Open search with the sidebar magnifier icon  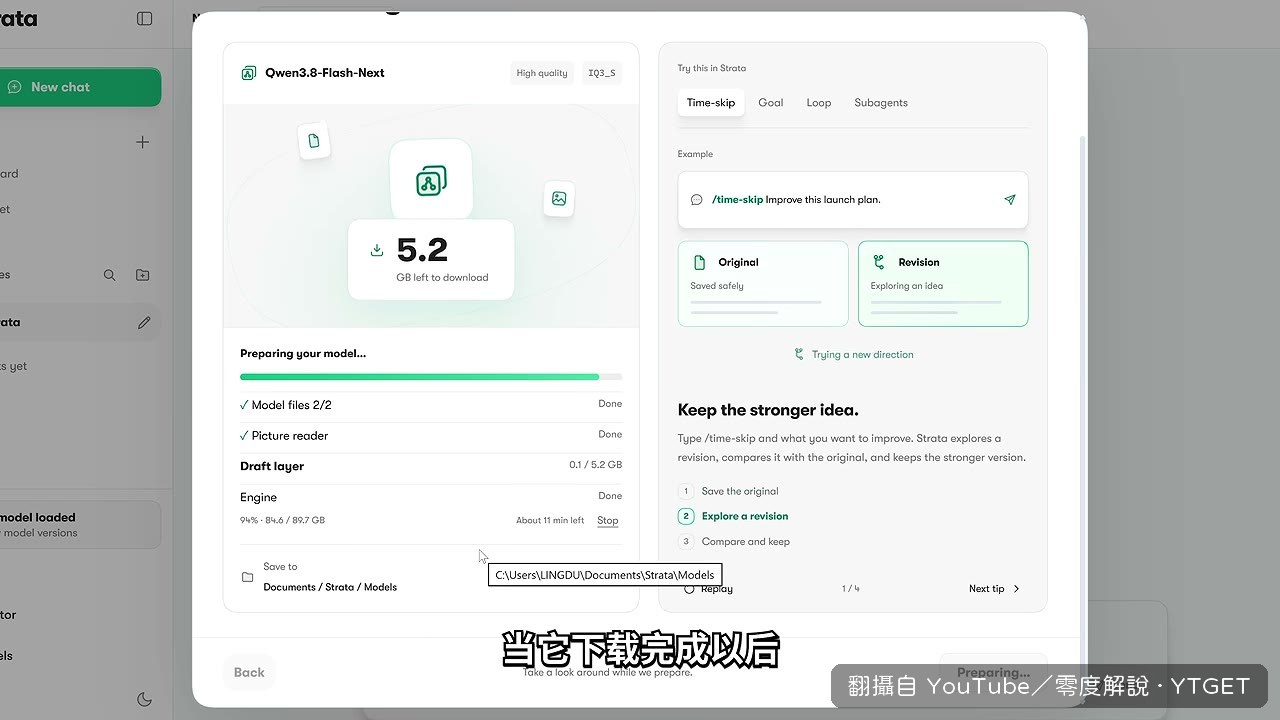(x=110, y=275)
